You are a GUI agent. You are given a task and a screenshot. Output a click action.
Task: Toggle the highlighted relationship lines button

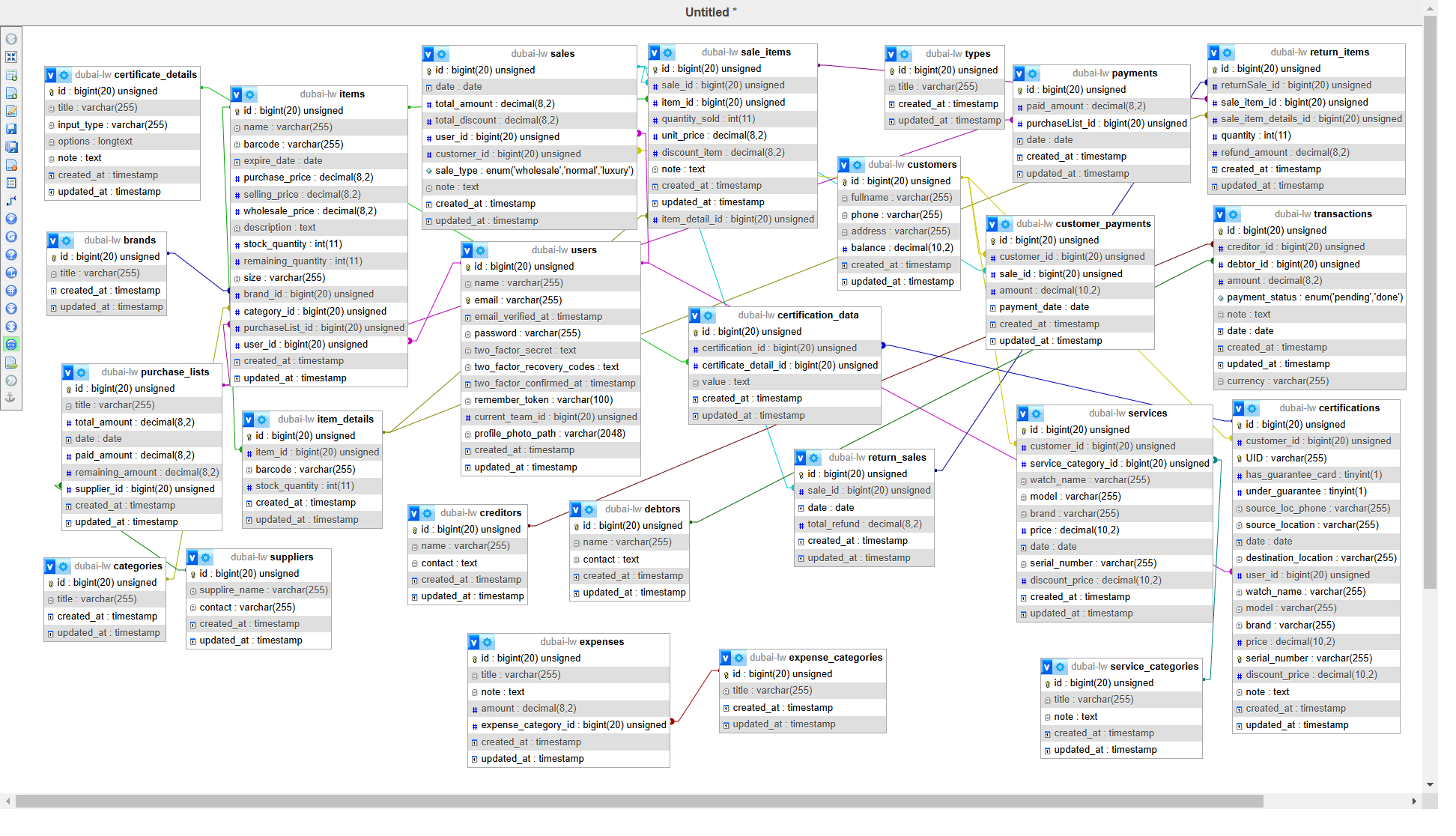pos(11,345)
